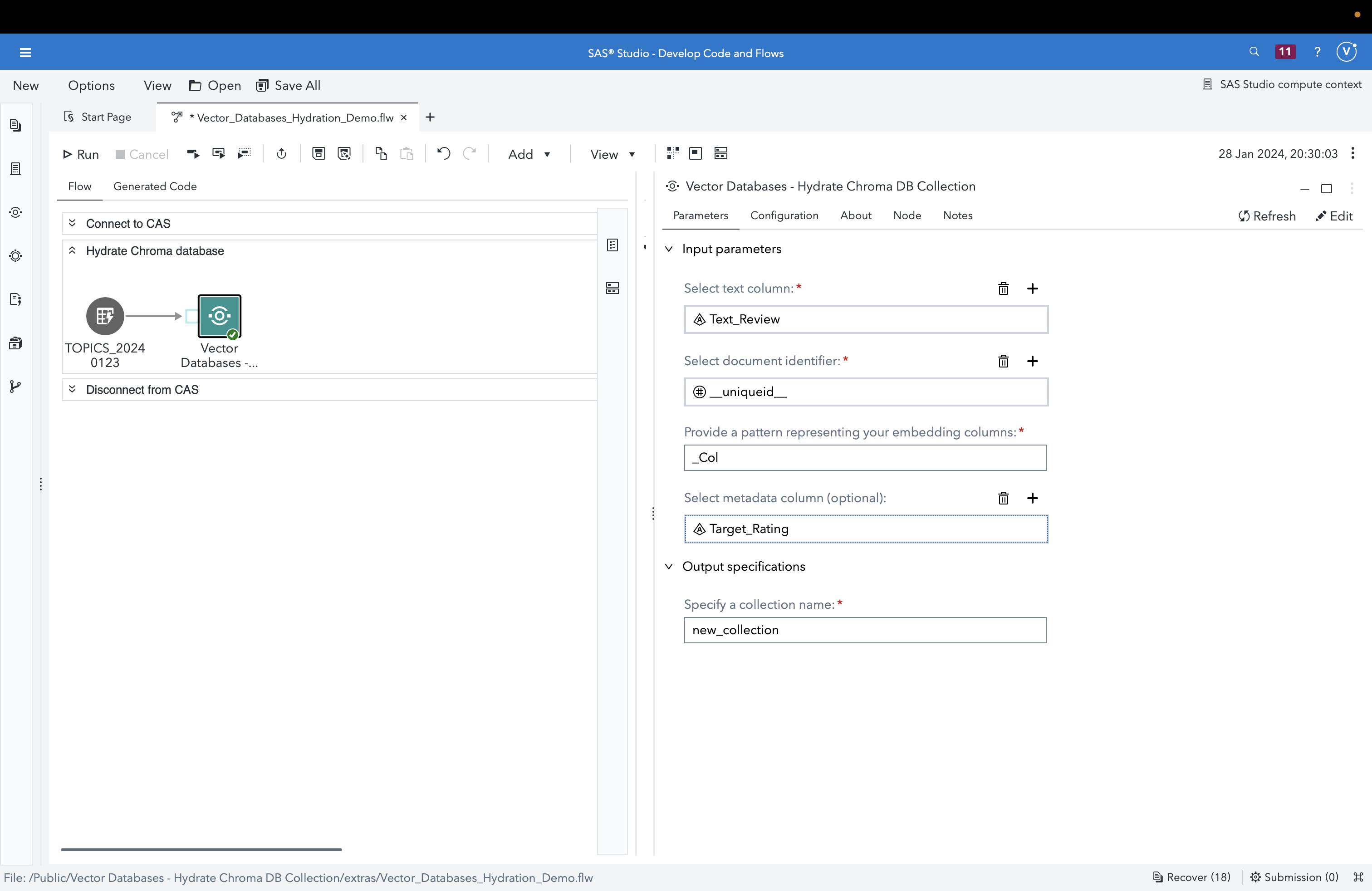The width and height of the screenshot is (1372, 891).
Task: Click Save All in the top toolbar
Action: [x=288, y=85]
